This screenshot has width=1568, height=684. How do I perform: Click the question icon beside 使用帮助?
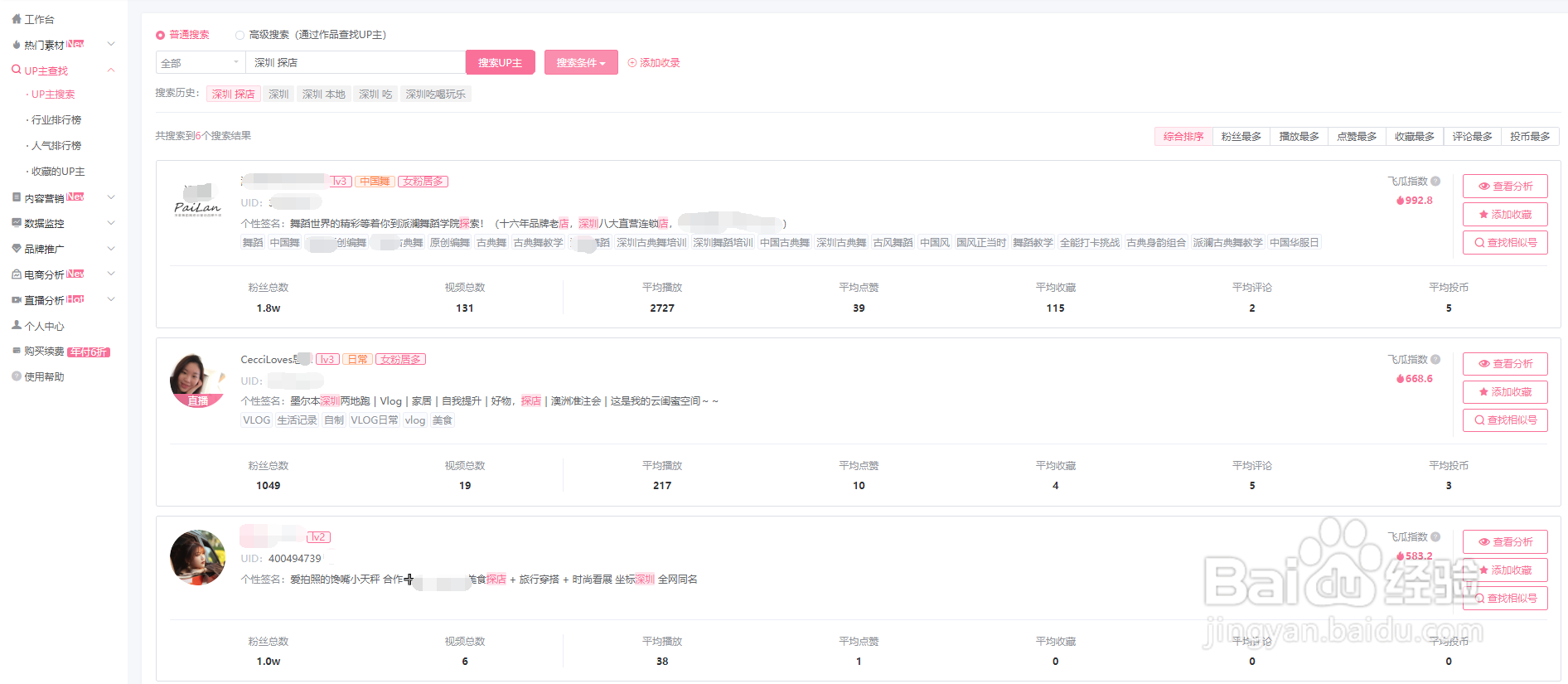coord(17,376)
